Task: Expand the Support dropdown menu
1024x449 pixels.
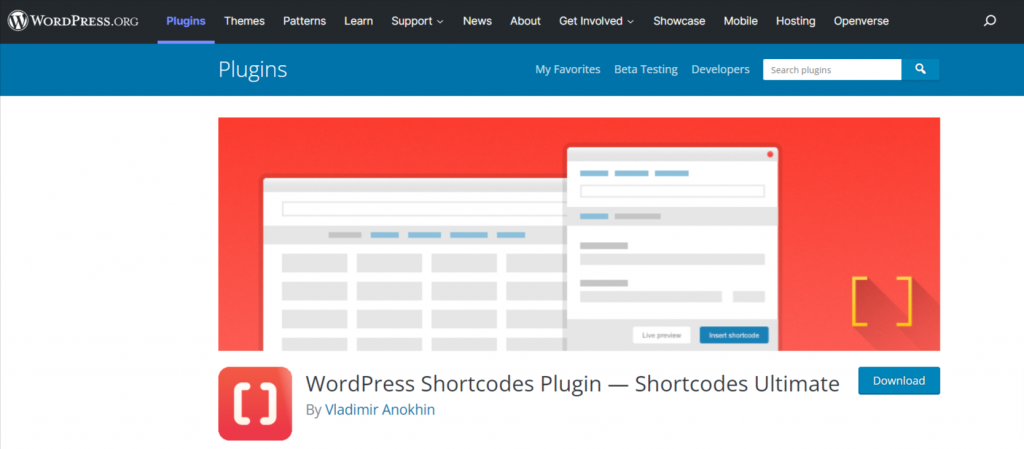Action: pyautogui.click(x=417, y=21)
